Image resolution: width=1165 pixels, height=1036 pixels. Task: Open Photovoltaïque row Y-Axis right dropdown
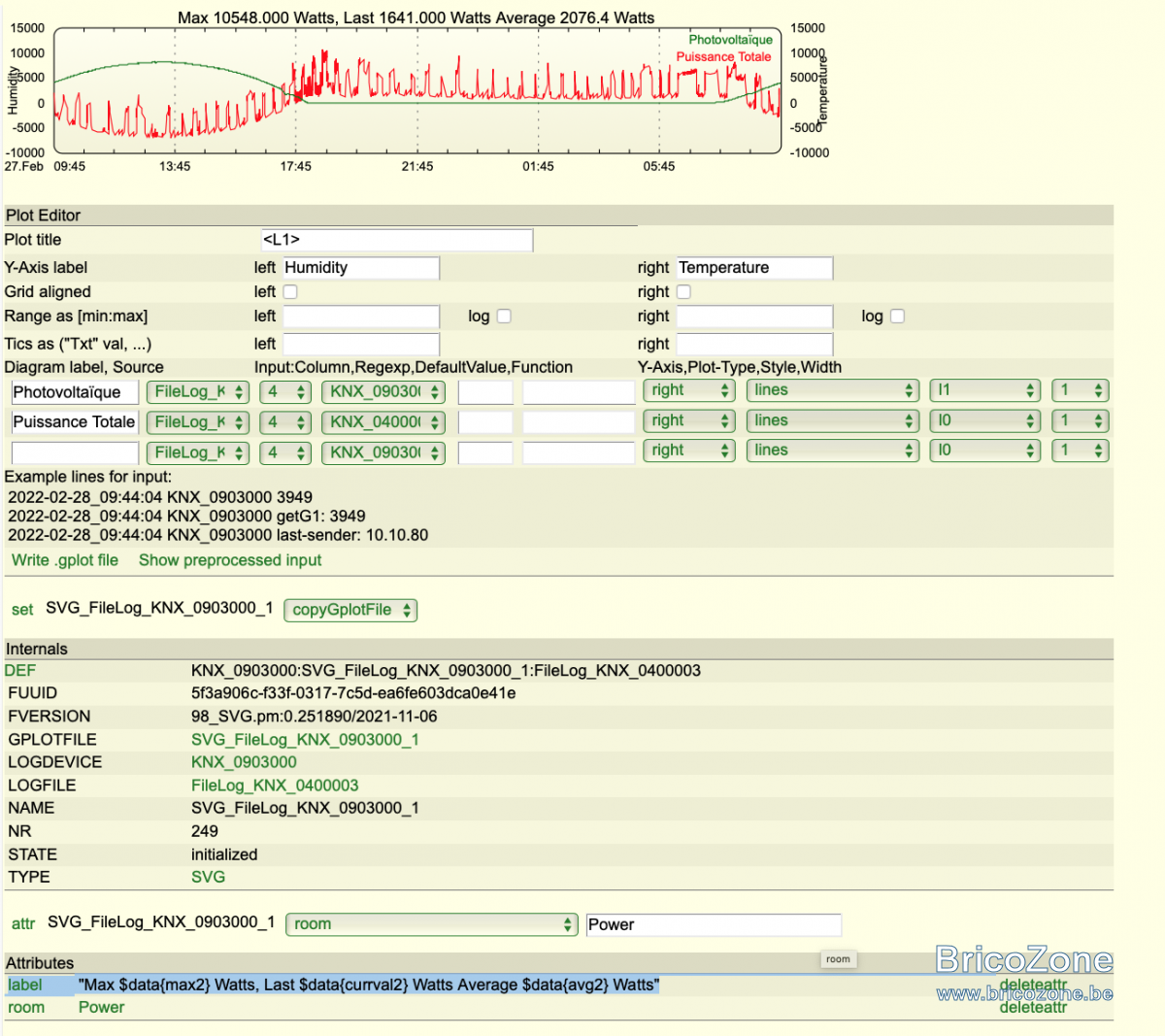(x=689, y=390)
